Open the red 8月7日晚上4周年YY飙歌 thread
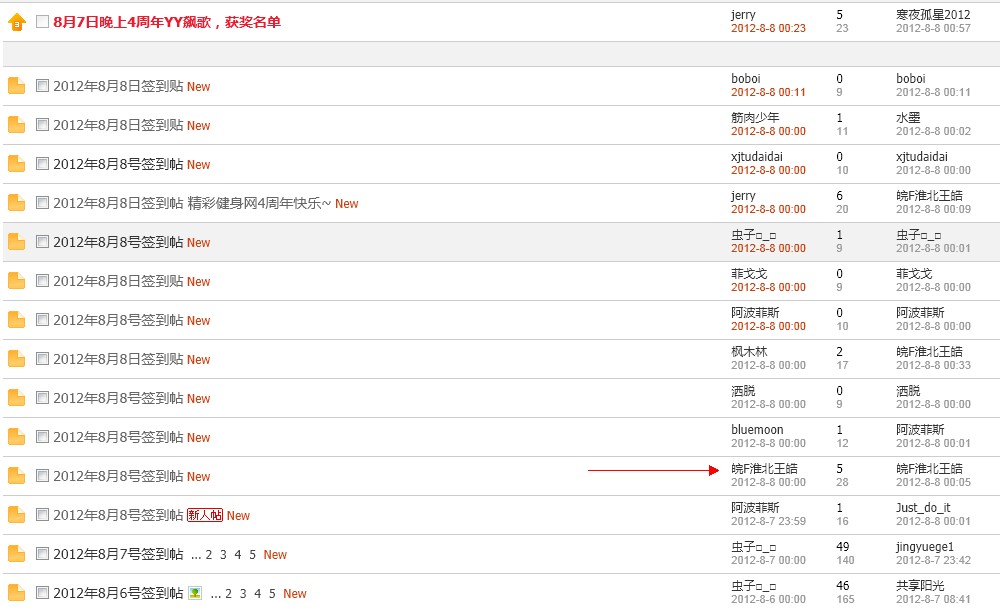This screenshot has width=1000, height=610. (x=167, y=22)
